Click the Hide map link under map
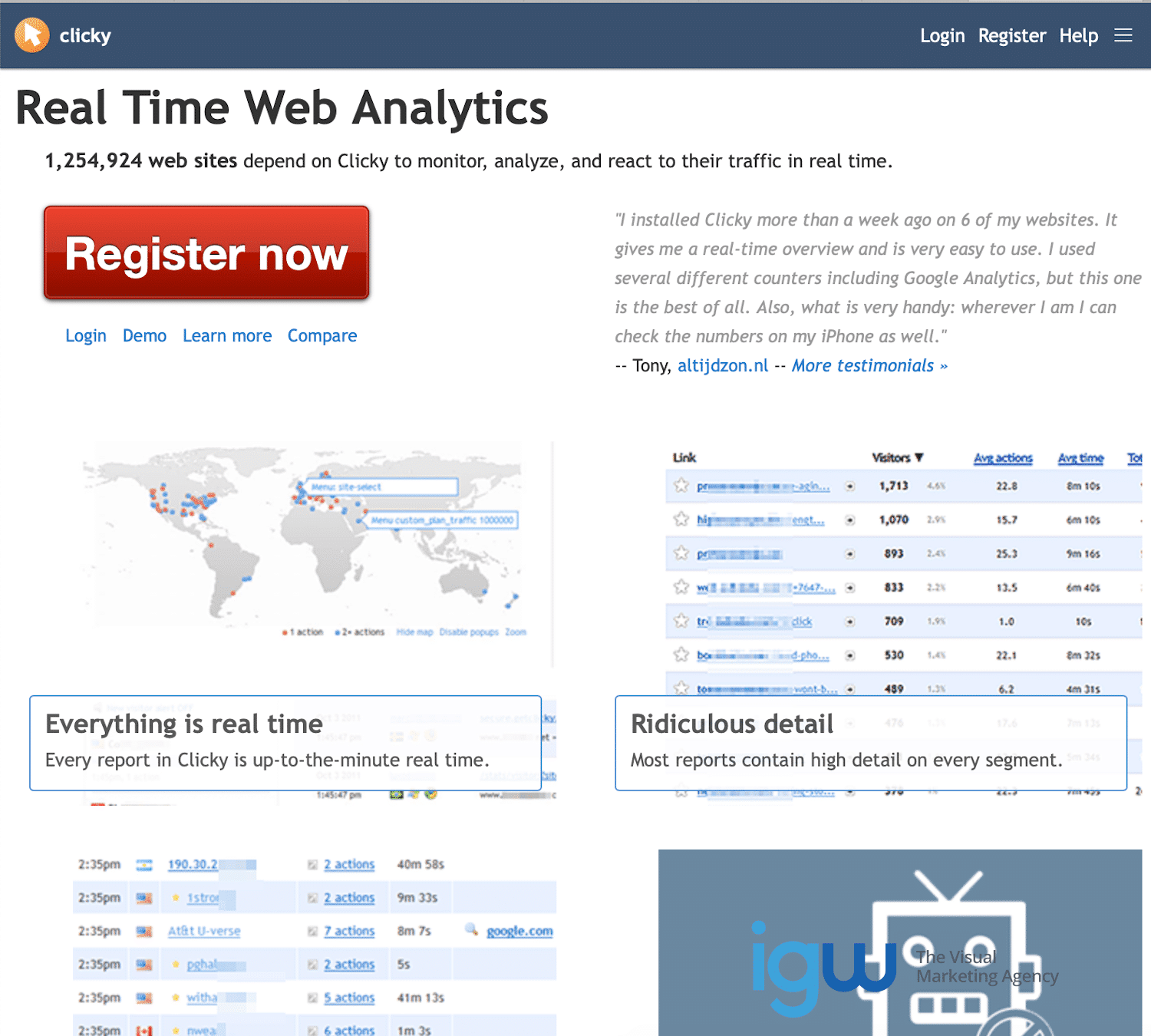 coord(414,632)
